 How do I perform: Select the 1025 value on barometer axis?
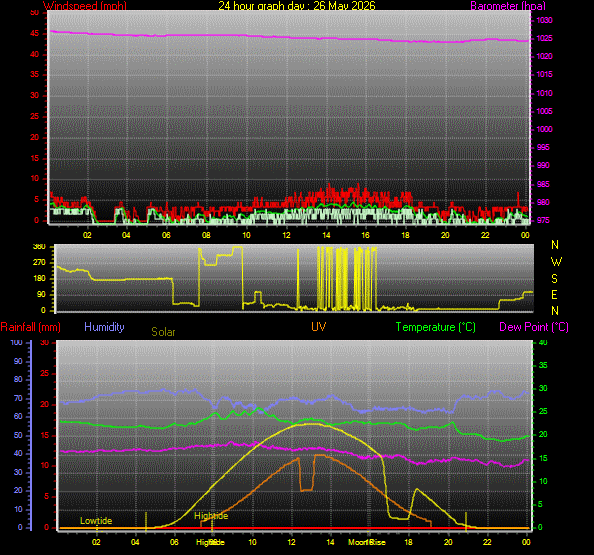pos(544,38)
